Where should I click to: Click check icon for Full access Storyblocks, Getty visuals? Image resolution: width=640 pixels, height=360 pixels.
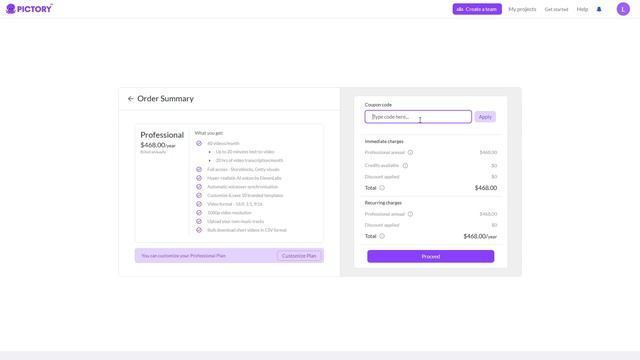point(199,169)
